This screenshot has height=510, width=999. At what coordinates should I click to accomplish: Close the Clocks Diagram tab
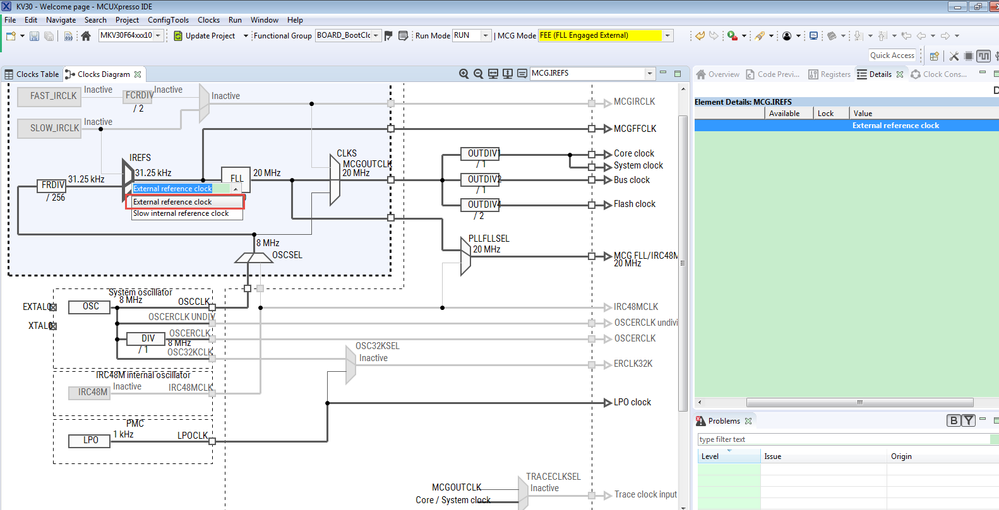pyautogui.click(x=138, y=74)
